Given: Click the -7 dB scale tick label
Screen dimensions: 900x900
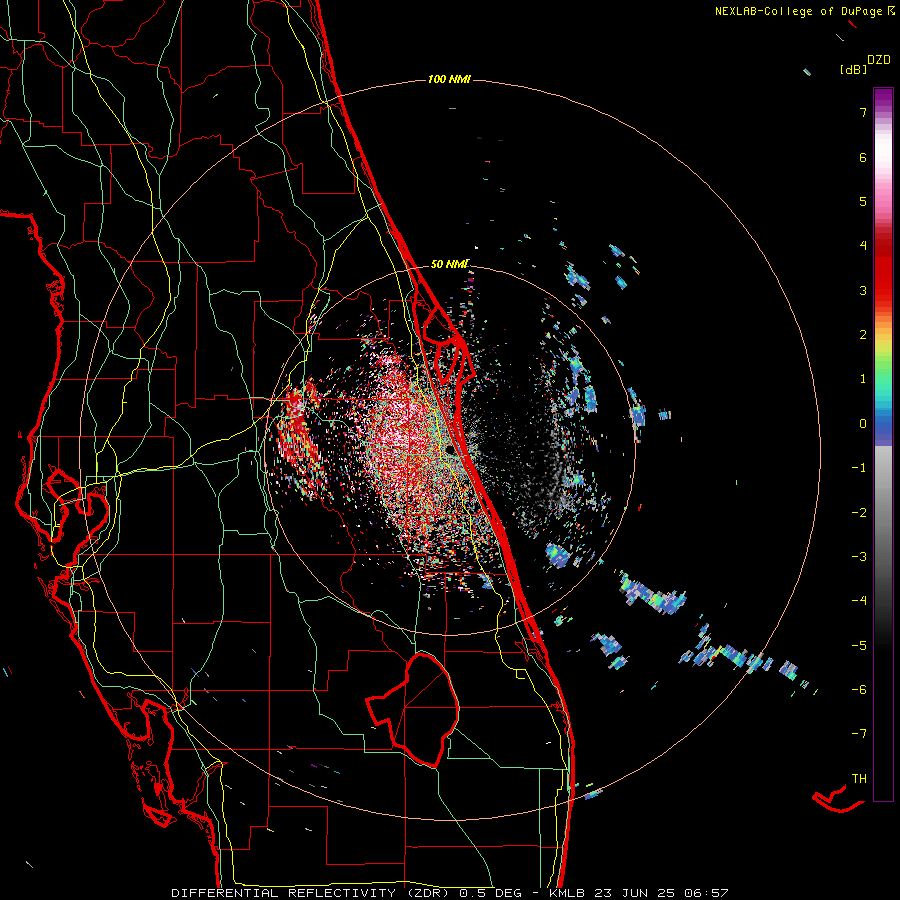Looking at the screenshot, I should [x=859, y=734].
